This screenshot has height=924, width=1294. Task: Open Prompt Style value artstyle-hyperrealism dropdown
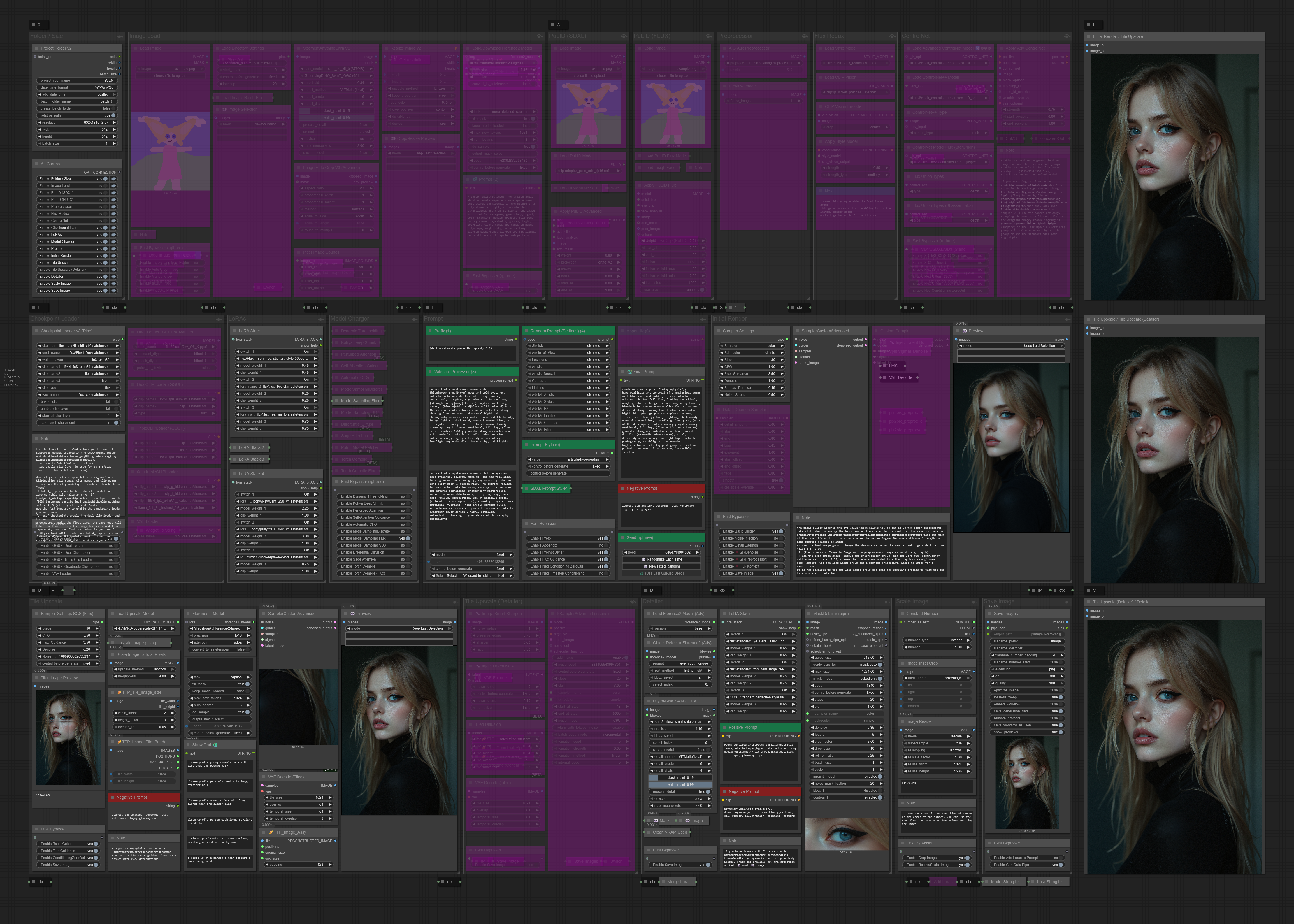pyautogui.click(x=568, y=459)
